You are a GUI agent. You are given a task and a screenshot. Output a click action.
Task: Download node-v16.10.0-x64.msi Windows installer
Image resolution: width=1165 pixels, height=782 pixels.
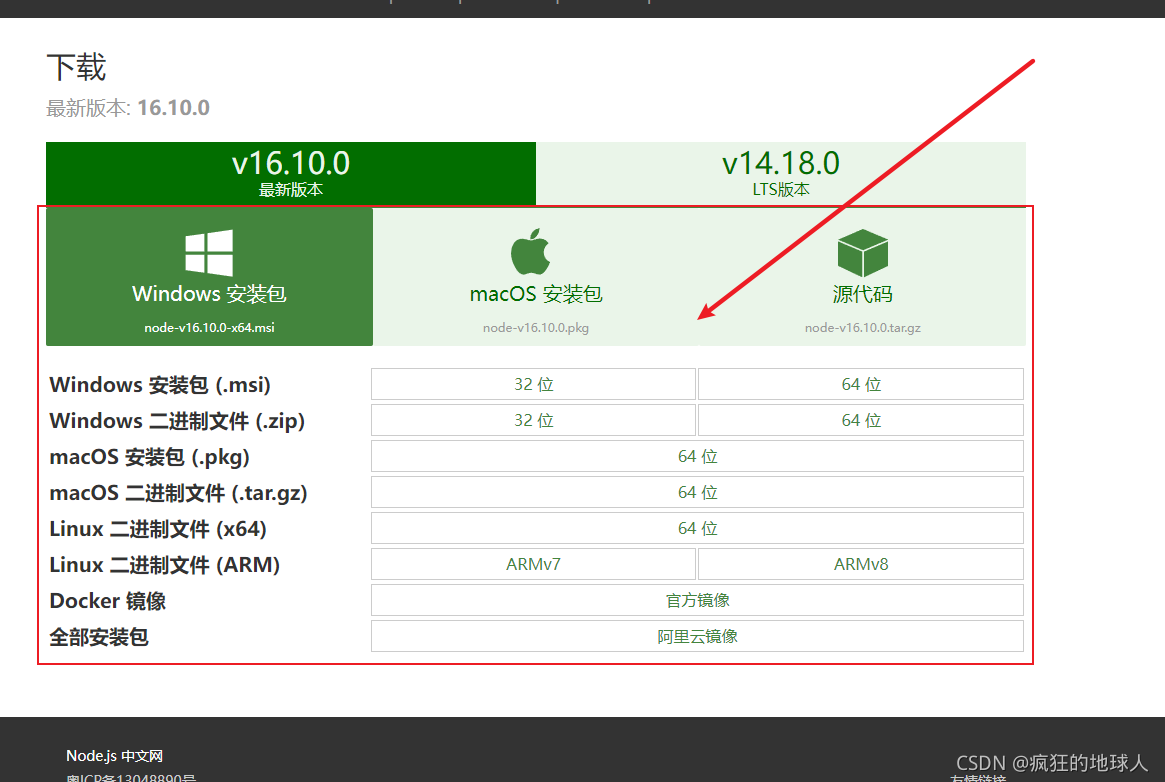(x=210, y=276)
